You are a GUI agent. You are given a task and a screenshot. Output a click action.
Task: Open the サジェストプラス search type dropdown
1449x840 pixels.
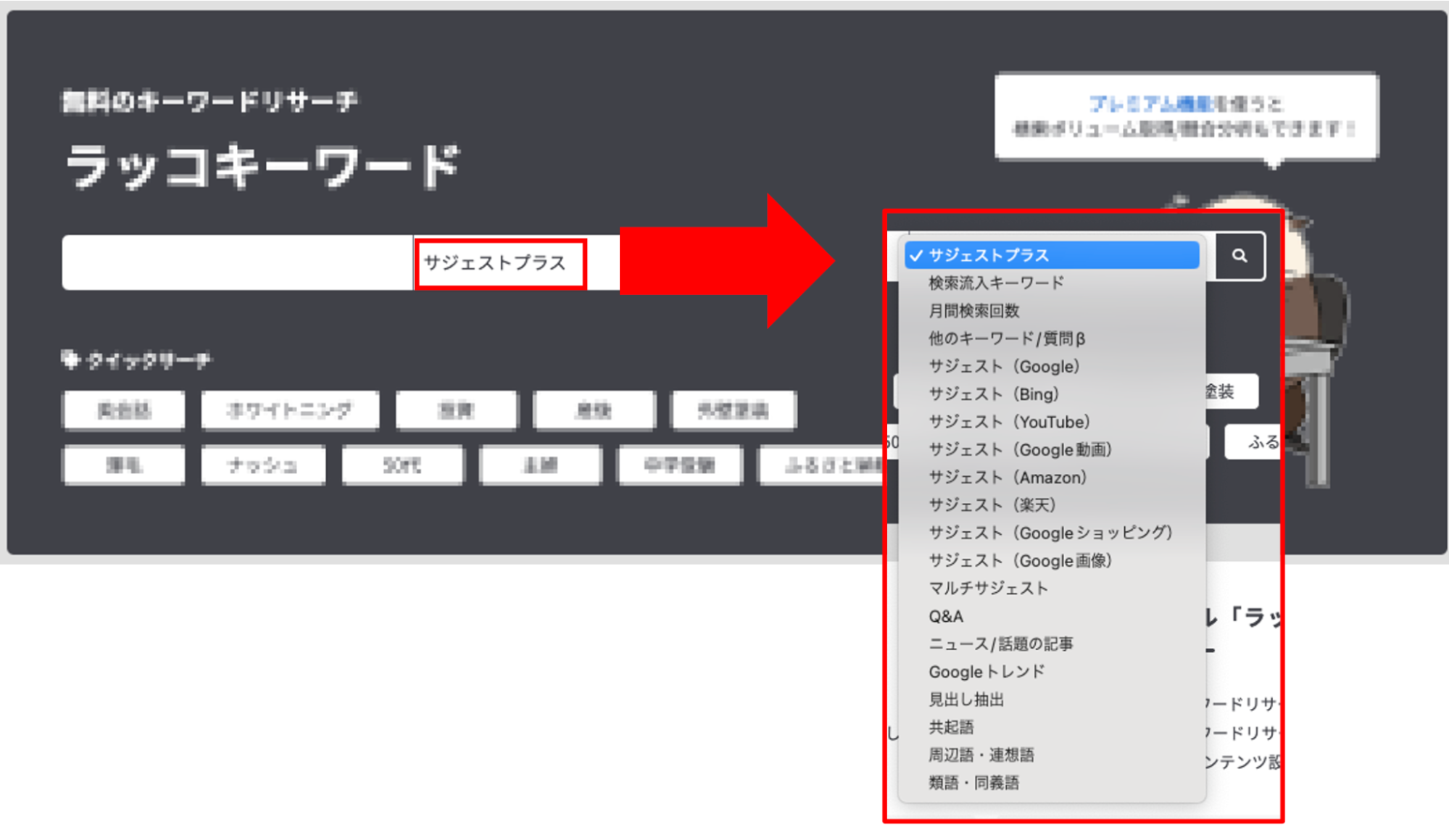pyautogui.click(x=500, y=263)
